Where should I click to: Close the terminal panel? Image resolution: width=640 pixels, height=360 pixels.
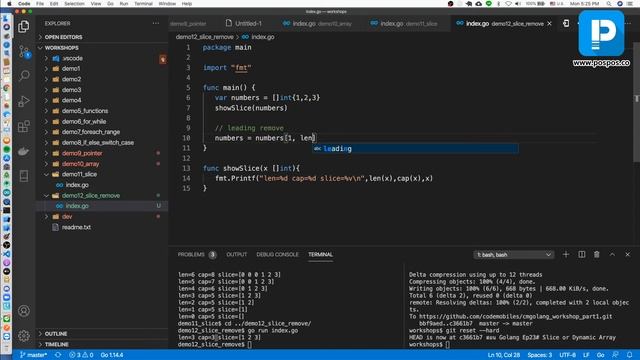(628, 255)
